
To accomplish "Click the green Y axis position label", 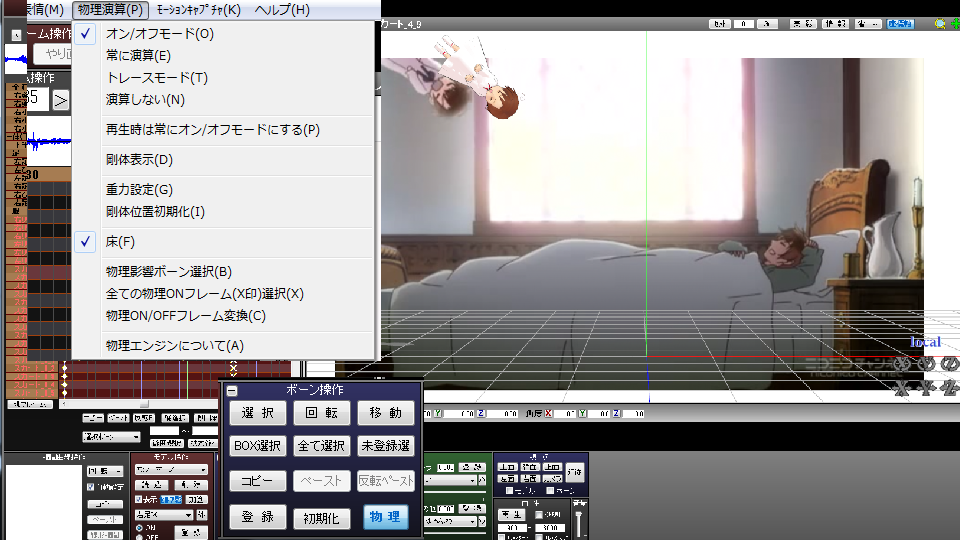I will (x=438, y=414).
